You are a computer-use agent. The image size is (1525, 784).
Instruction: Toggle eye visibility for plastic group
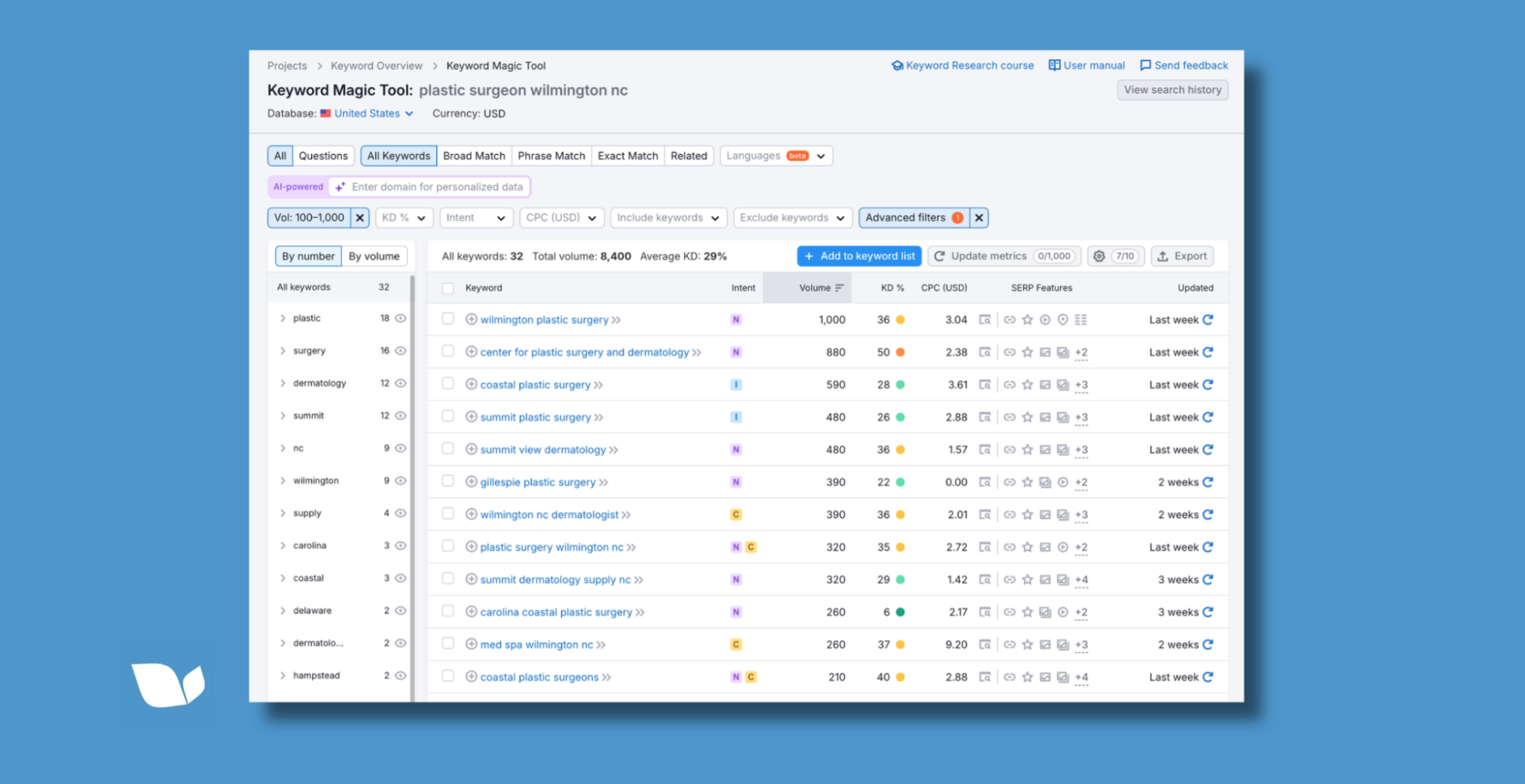click(401, 318)
